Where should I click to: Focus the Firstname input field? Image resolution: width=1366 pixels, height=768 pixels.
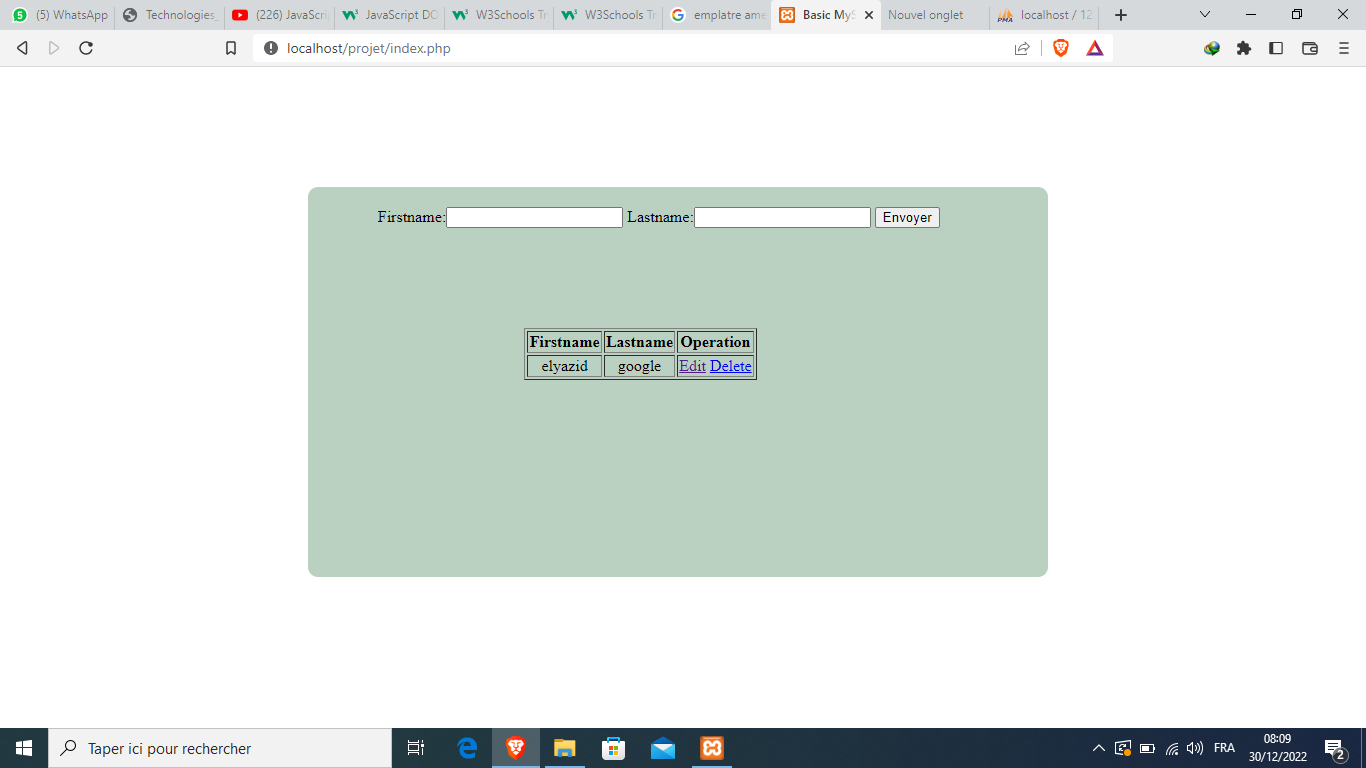click(534, 217)
